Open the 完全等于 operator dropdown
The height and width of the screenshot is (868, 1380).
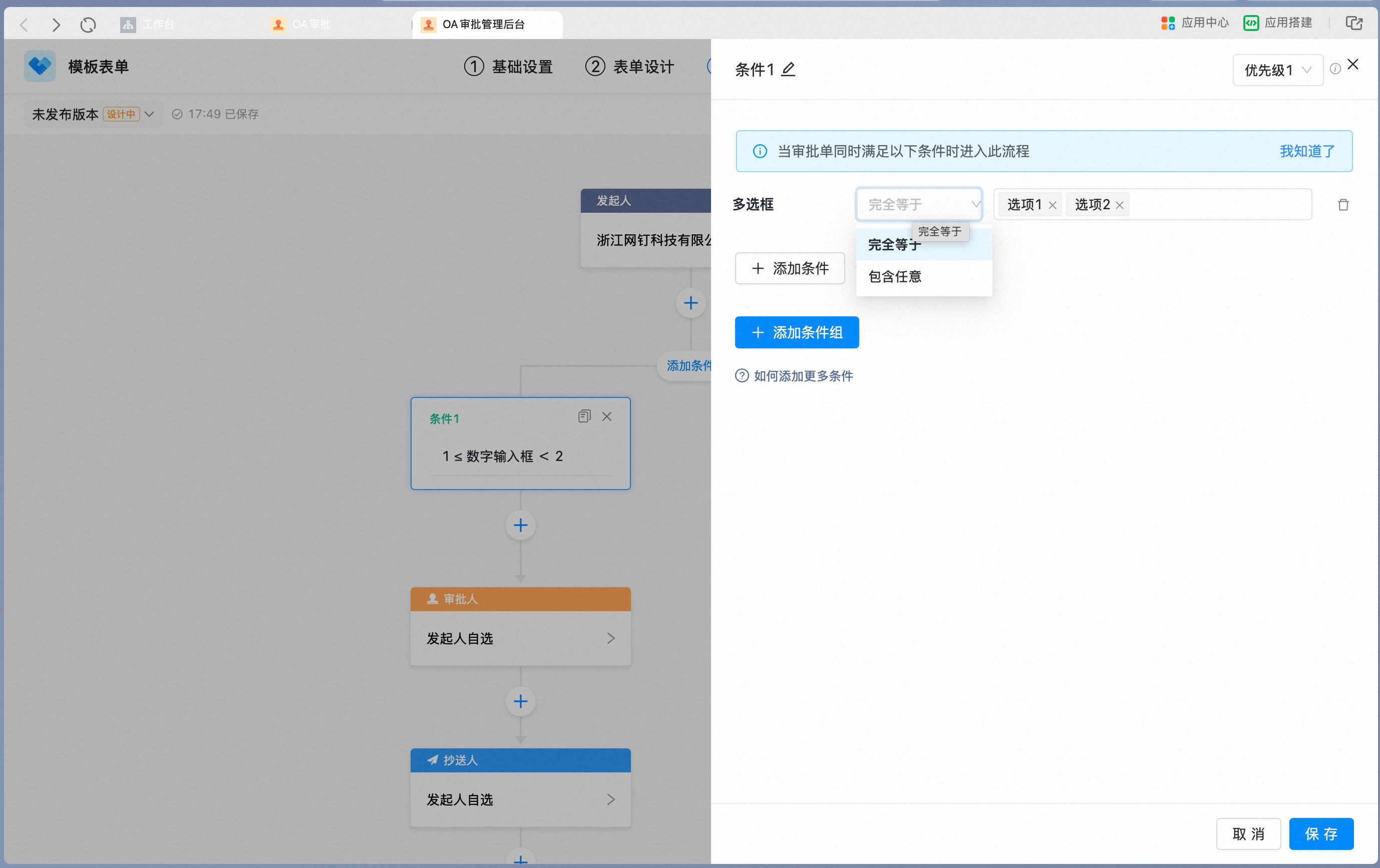tap(919, 205)
